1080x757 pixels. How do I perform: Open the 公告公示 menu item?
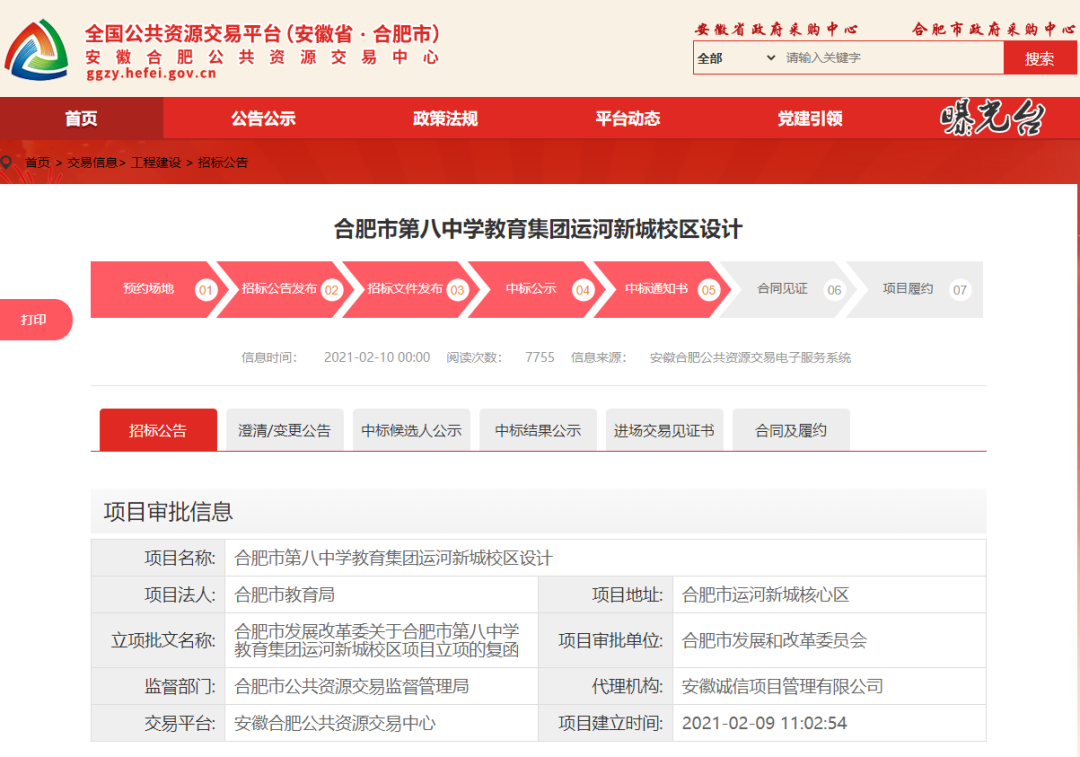263,117
